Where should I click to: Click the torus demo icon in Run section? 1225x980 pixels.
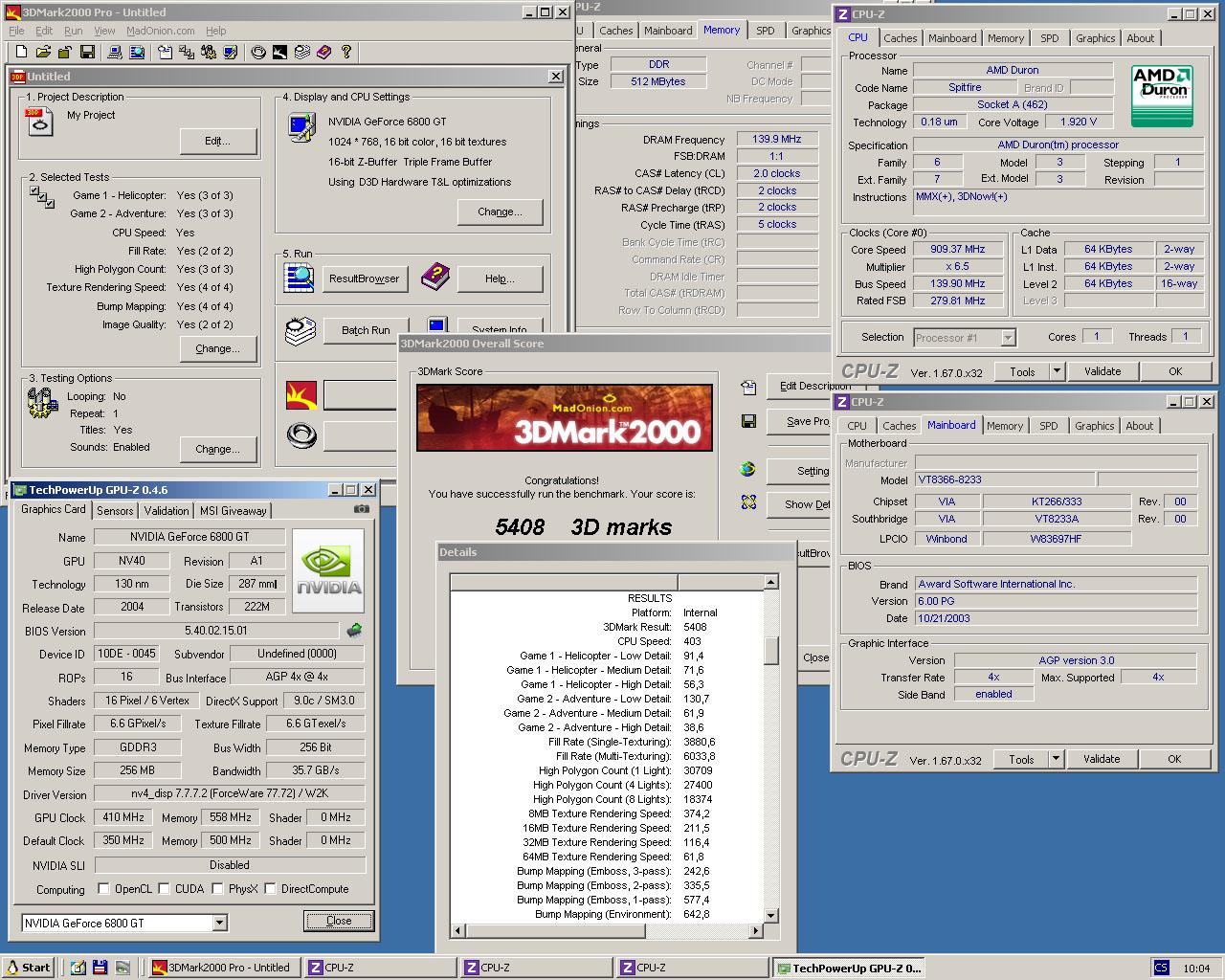coord(301,435)
